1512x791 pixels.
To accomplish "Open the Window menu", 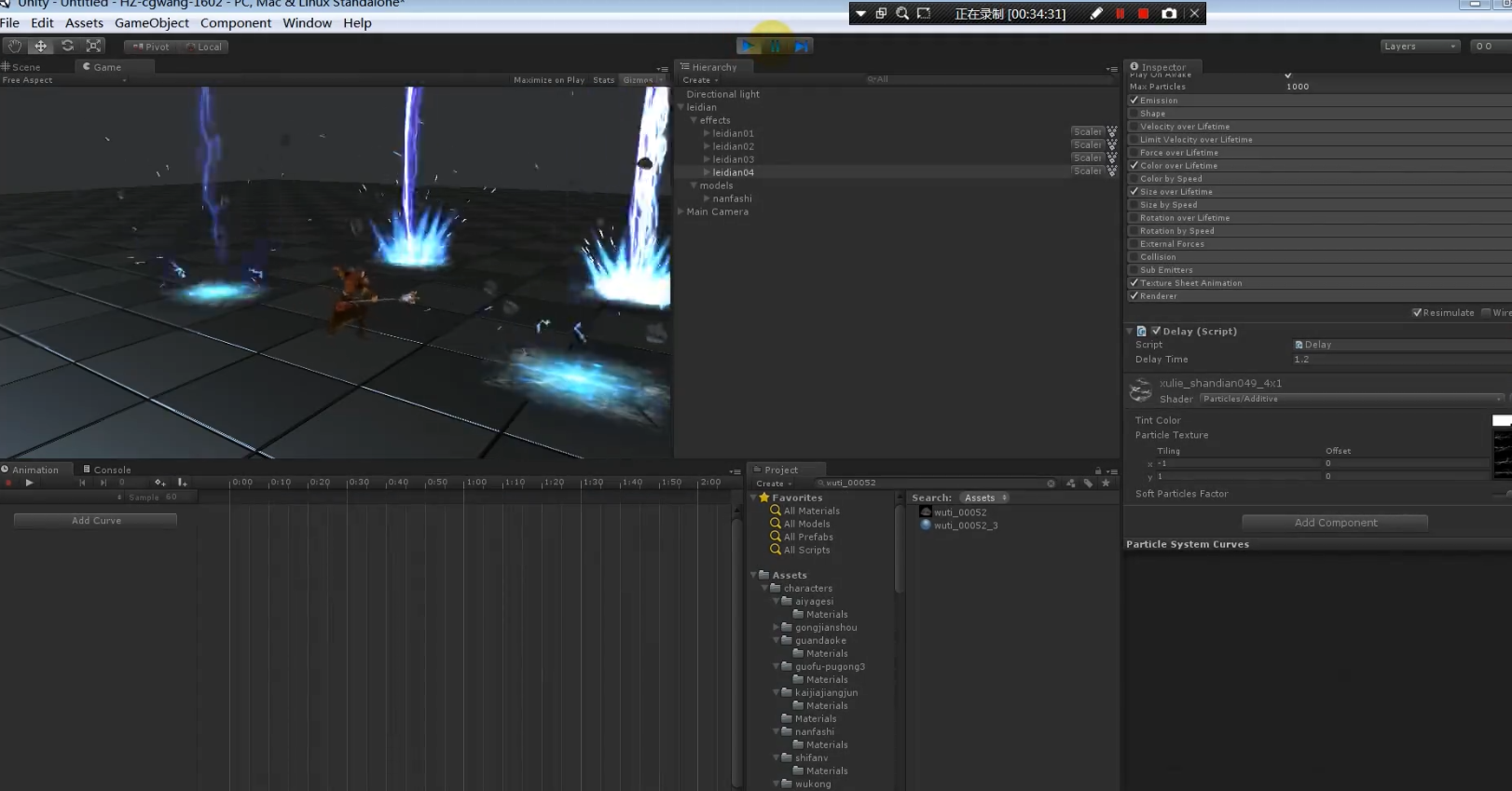I will (x=307, y=23).
